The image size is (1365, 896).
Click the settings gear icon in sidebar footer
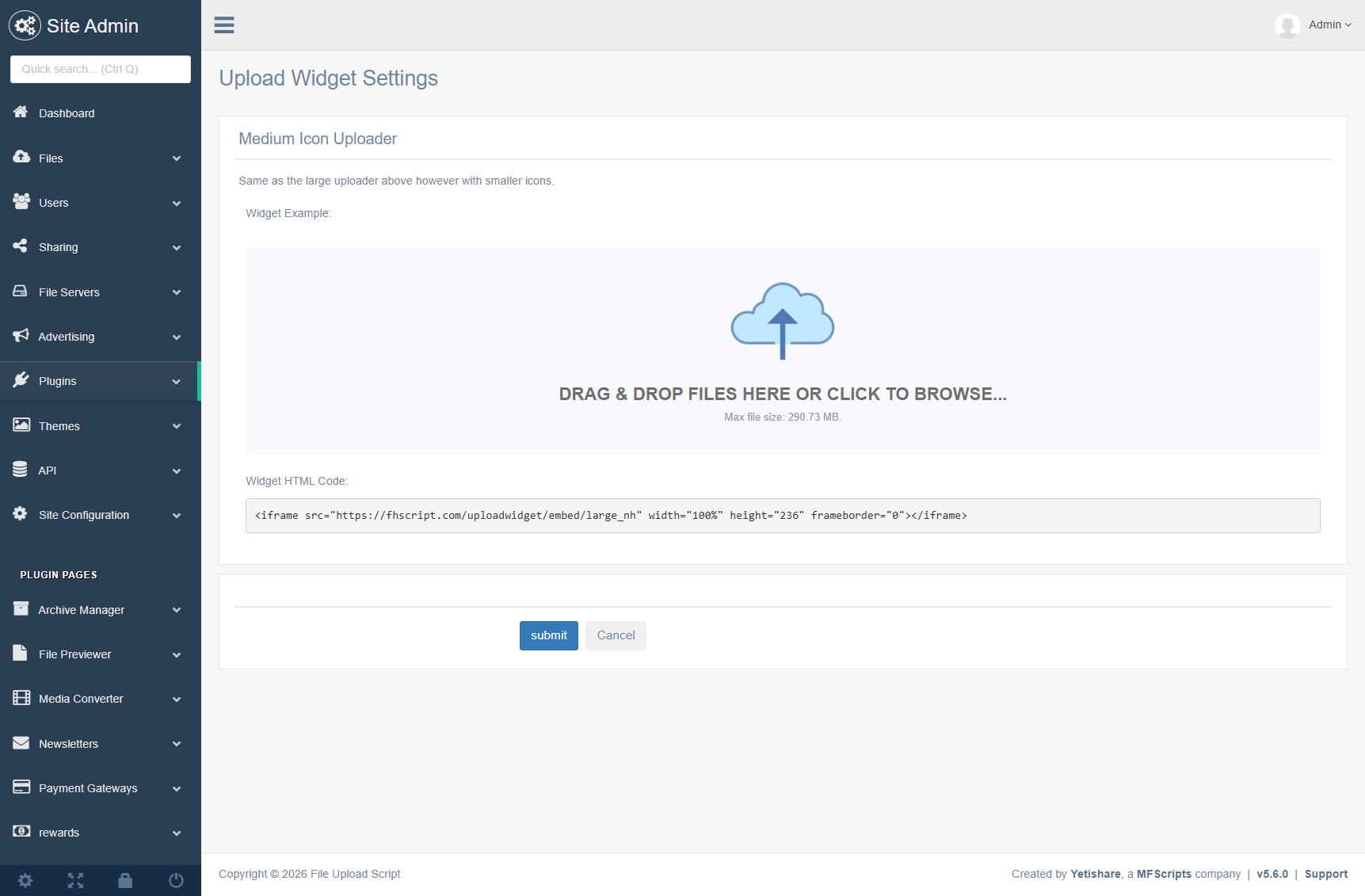(25, 880)
